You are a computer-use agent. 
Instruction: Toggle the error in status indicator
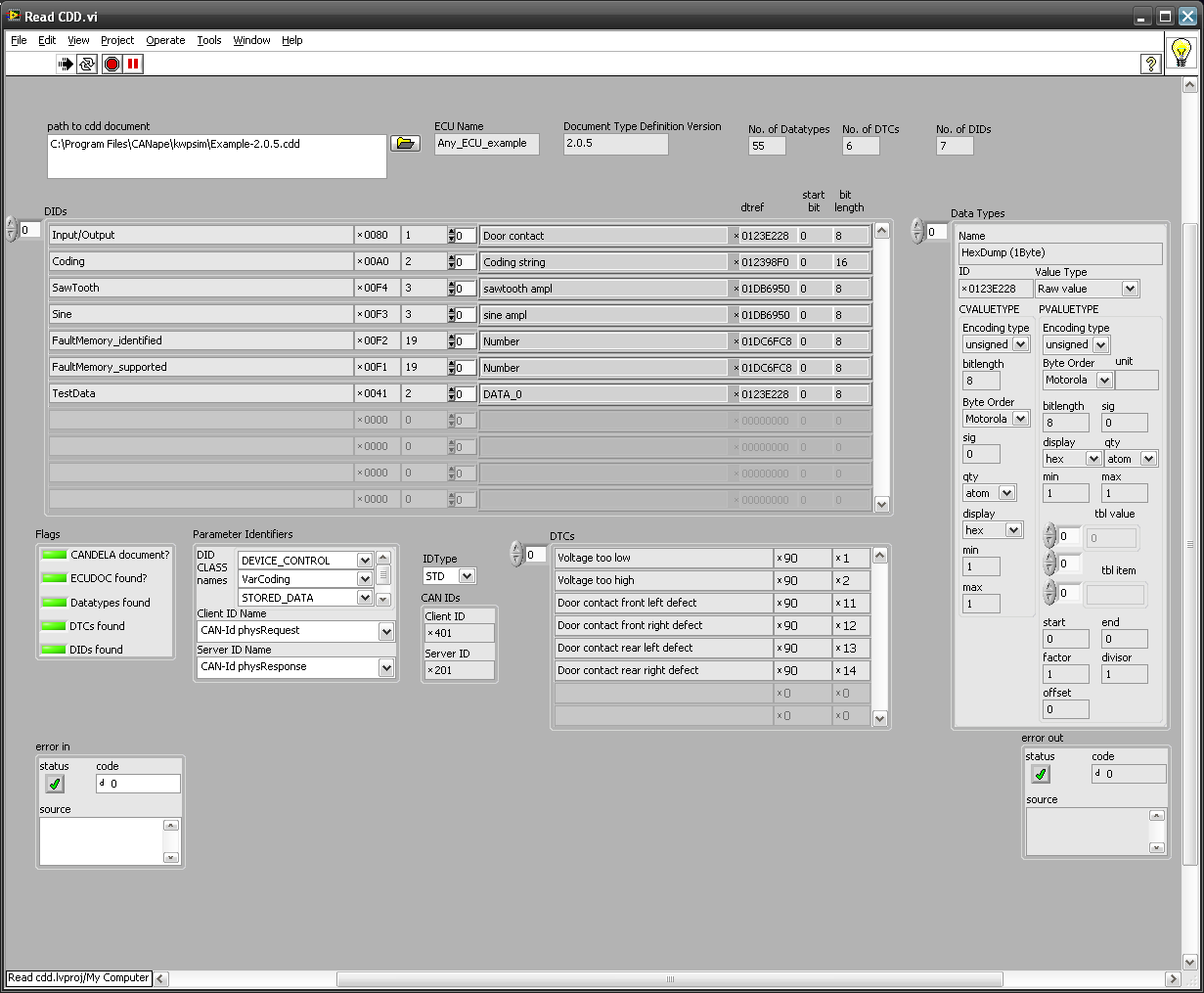[x=55, y=784]
